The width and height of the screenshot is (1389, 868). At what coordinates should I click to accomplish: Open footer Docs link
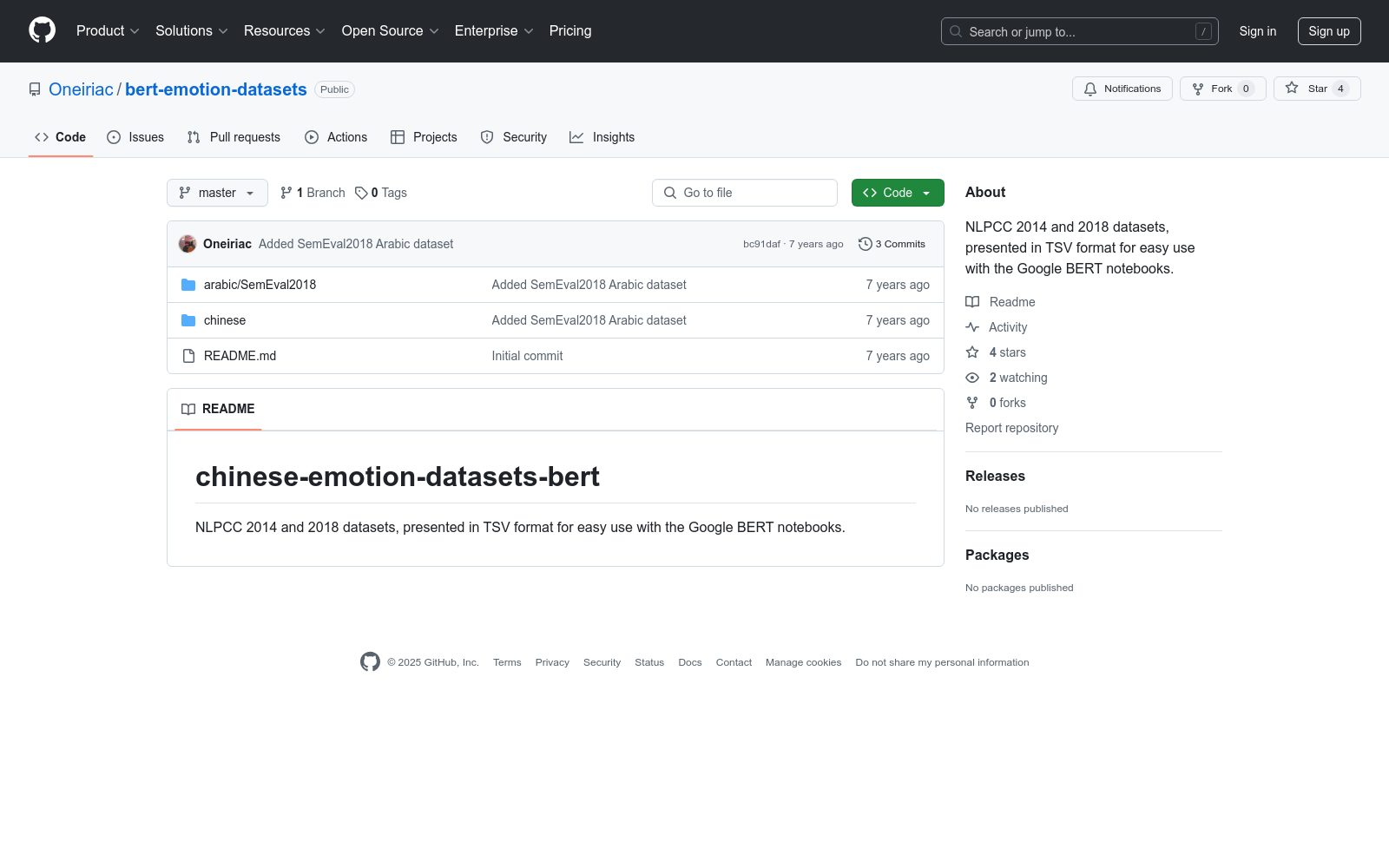click(x=690, y=662)
